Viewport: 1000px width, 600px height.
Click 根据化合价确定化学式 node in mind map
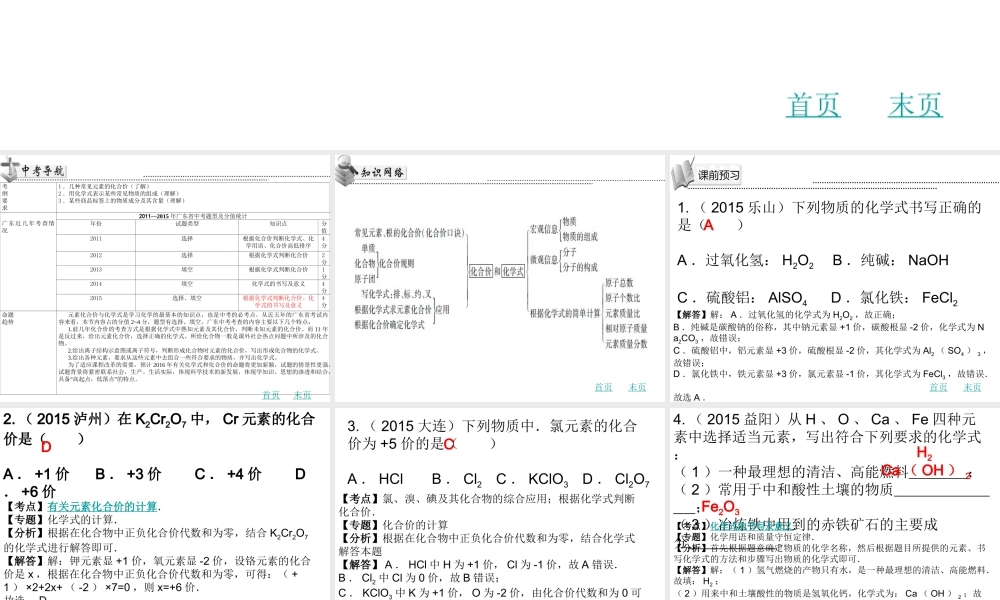point(389,325)
